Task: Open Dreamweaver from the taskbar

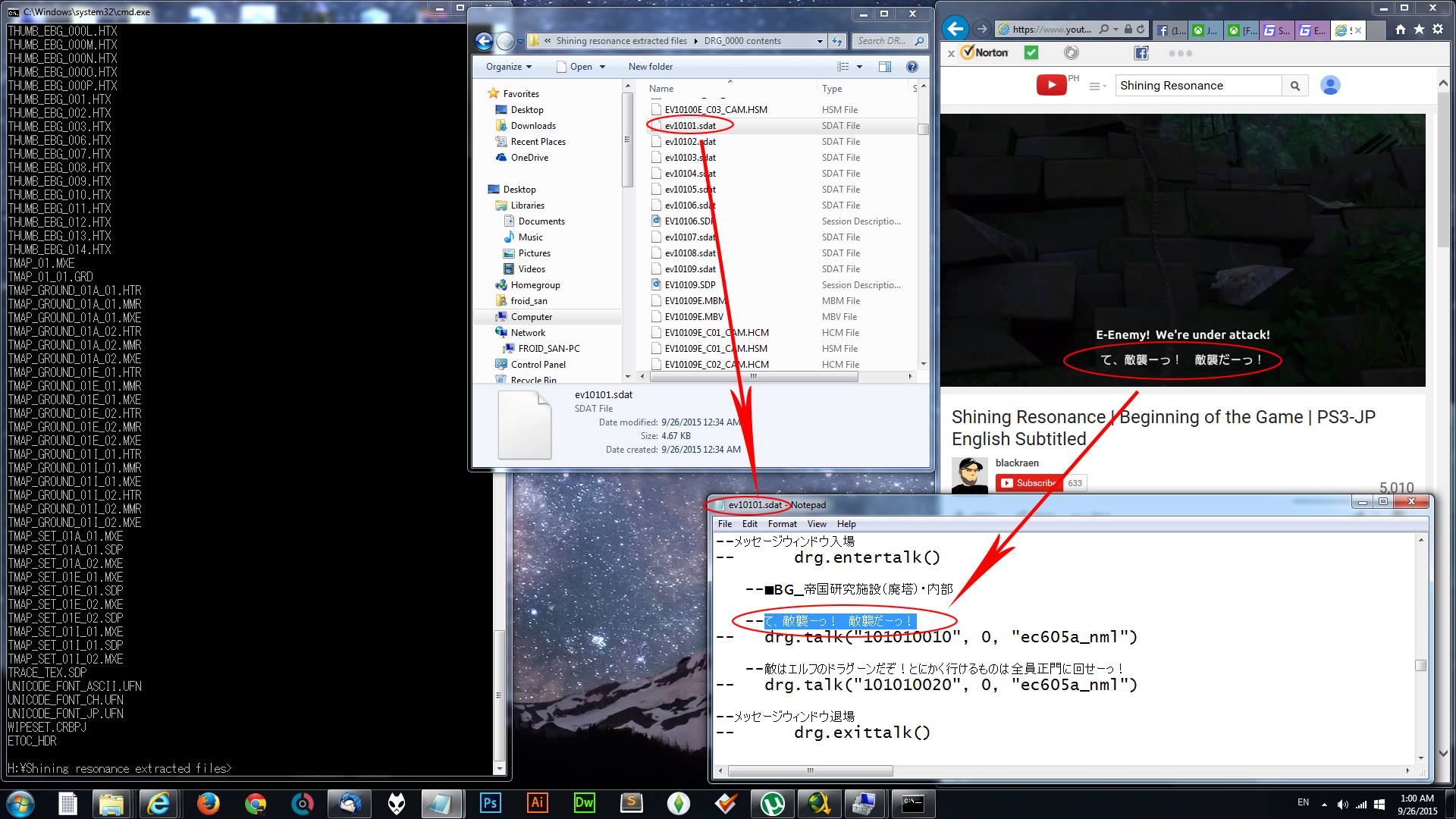Action: pos(584,802)
